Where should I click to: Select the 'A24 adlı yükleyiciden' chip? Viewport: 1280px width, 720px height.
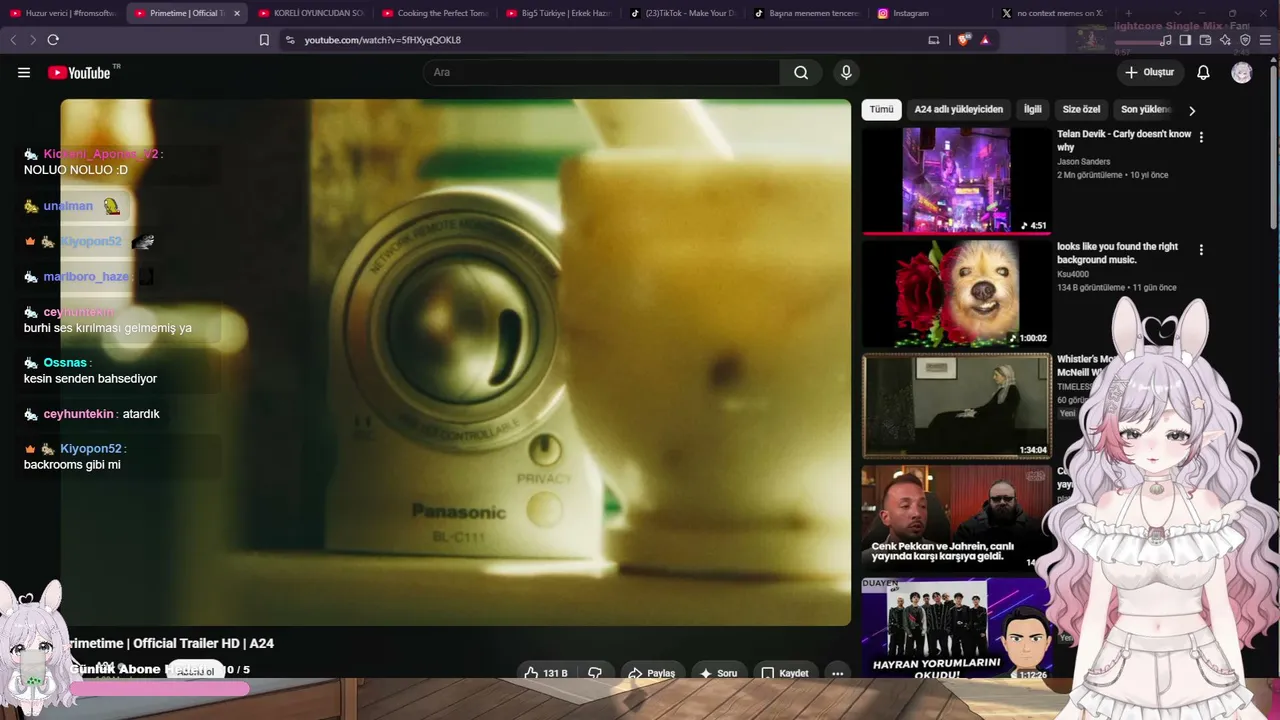[x=958, y=110]
